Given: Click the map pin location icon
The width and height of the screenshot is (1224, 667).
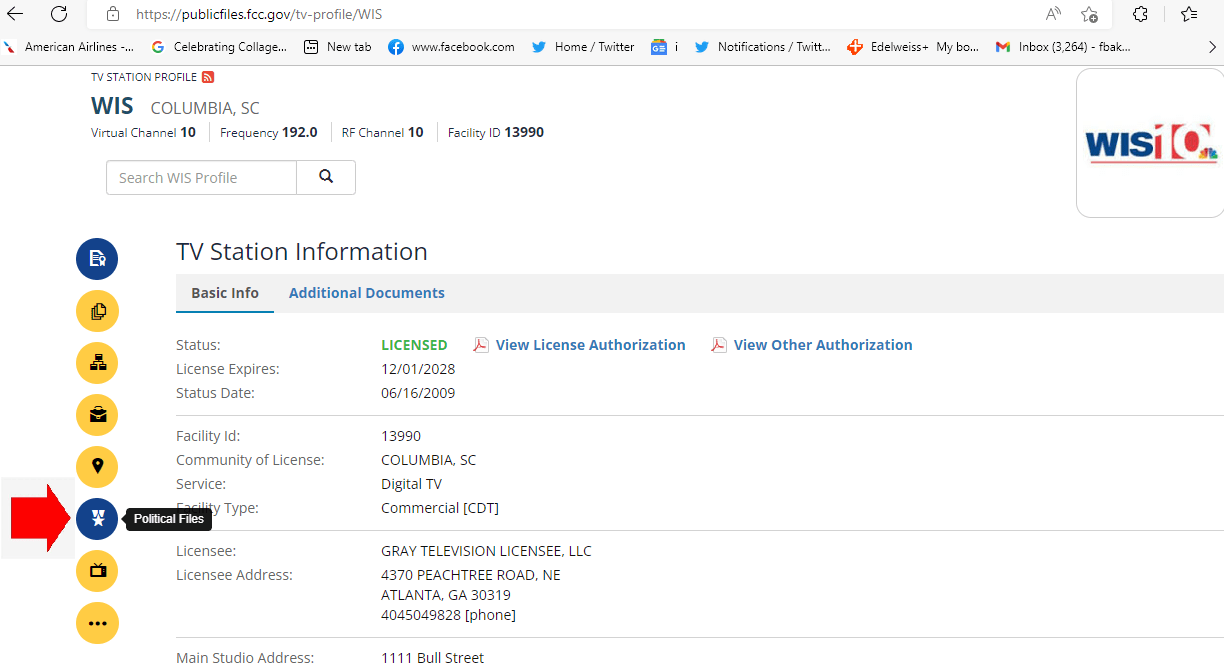Looking at the screenshot, I should coord(97,467).
